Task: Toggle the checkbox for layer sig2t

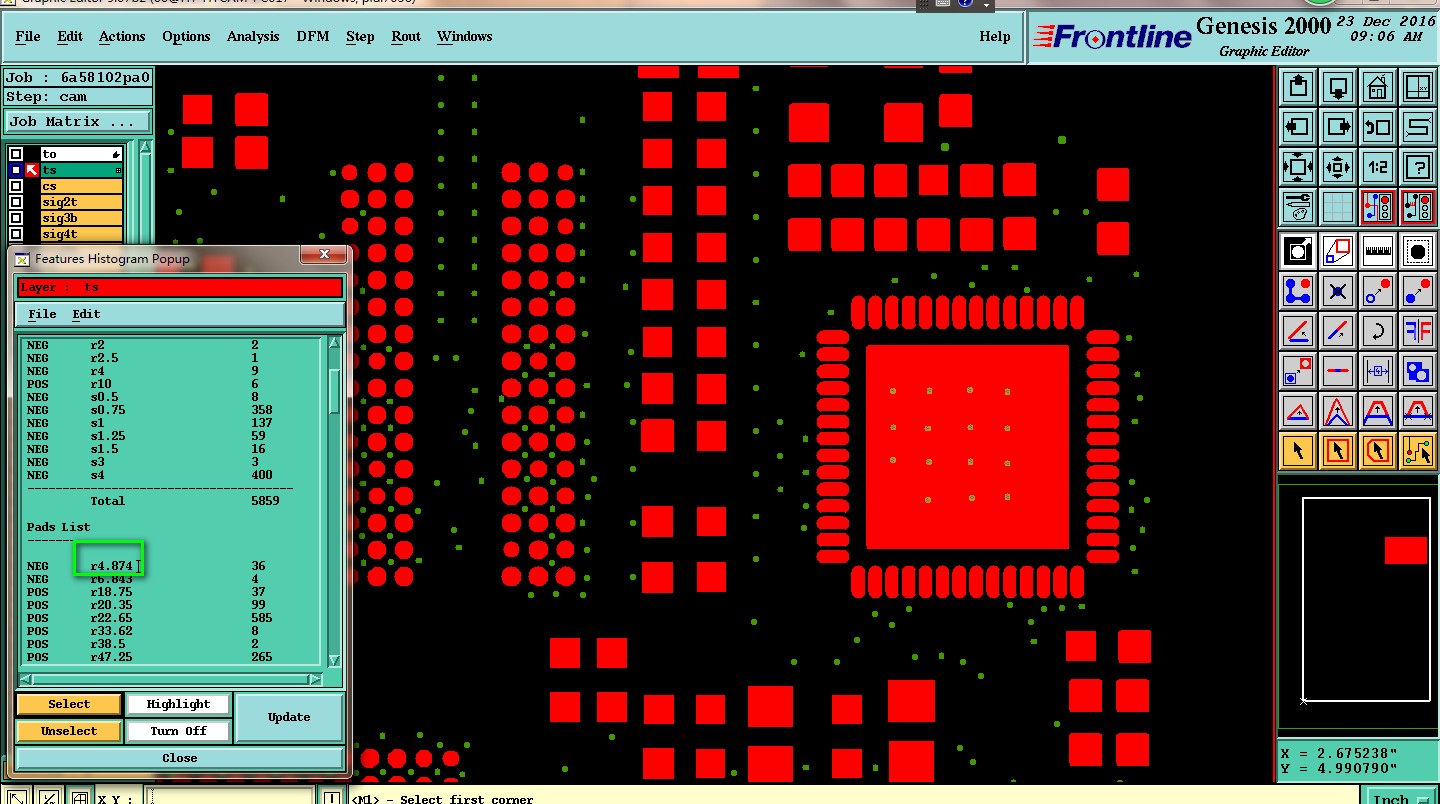Action: (16, 202)
